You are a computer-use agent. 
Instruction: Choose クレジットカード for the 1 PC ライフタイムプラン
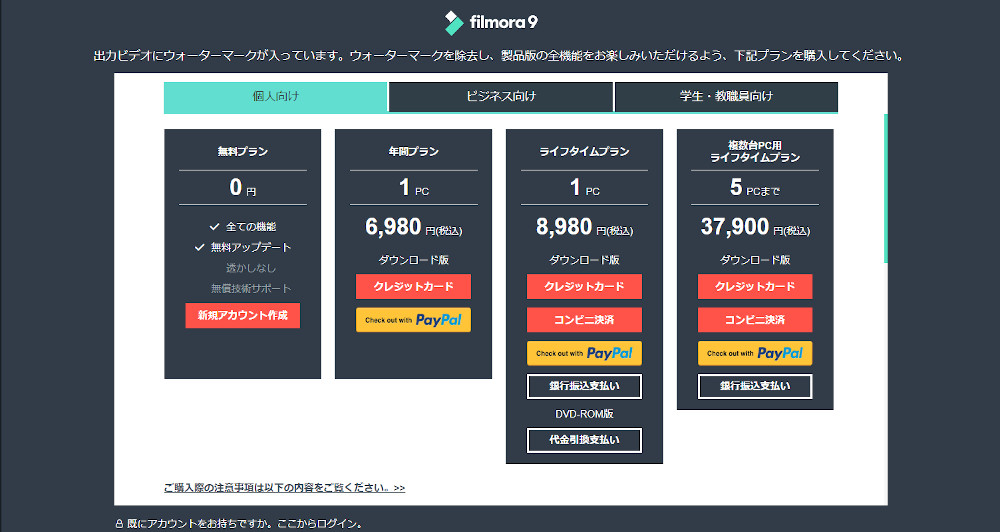[x=584, y=286]
